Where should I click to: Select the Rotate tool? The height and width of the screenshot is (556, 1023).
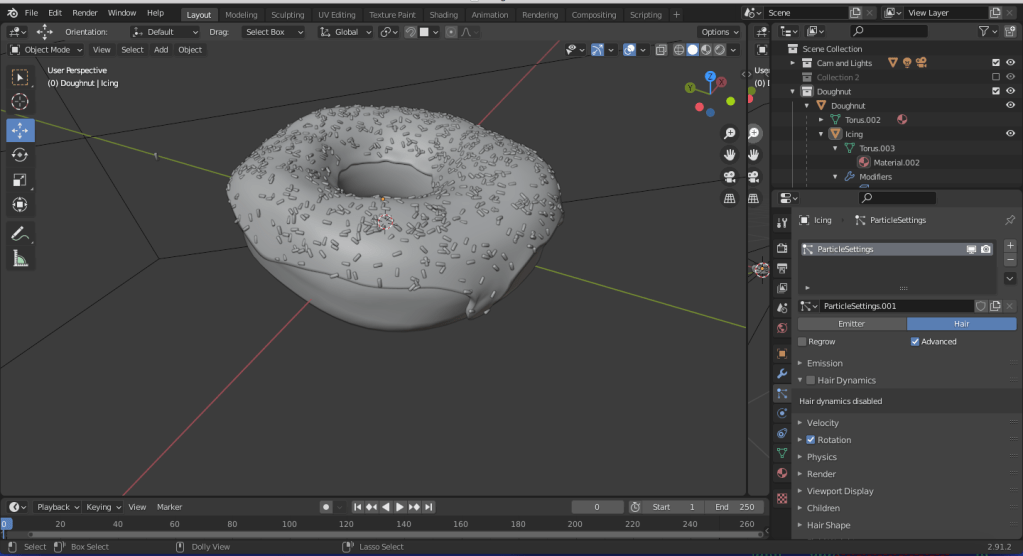[20, 155]
